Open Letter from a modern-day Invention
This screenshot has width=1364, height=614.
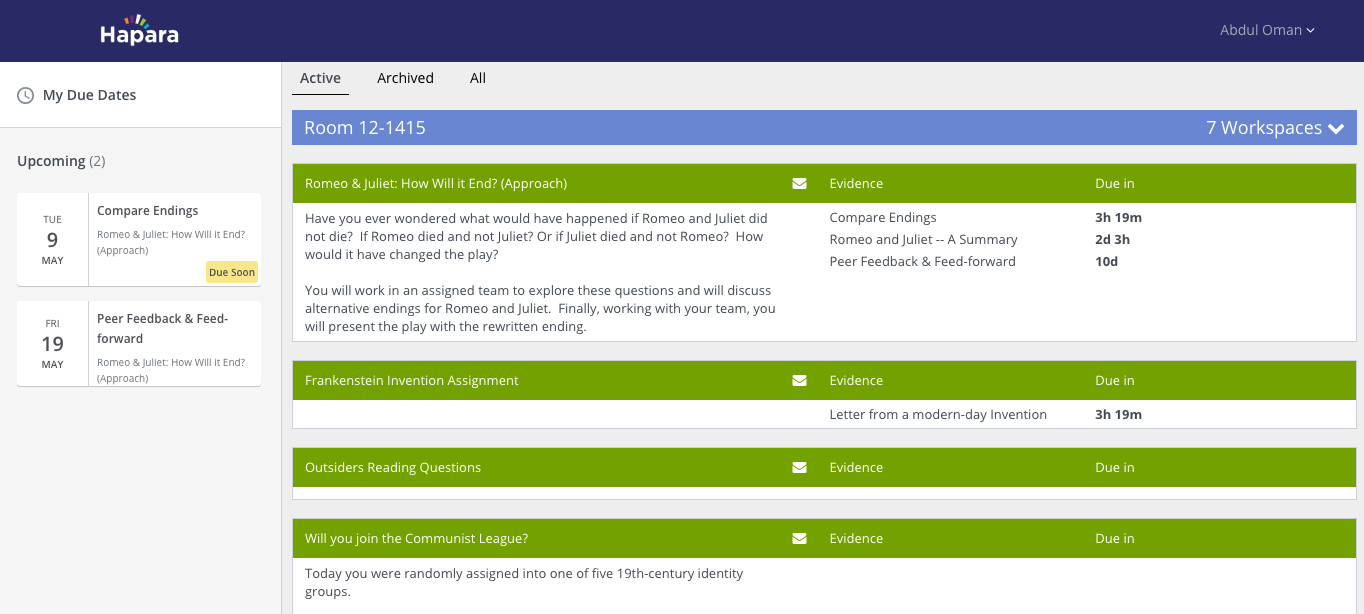pyautogui.click(x=938, y=415)
